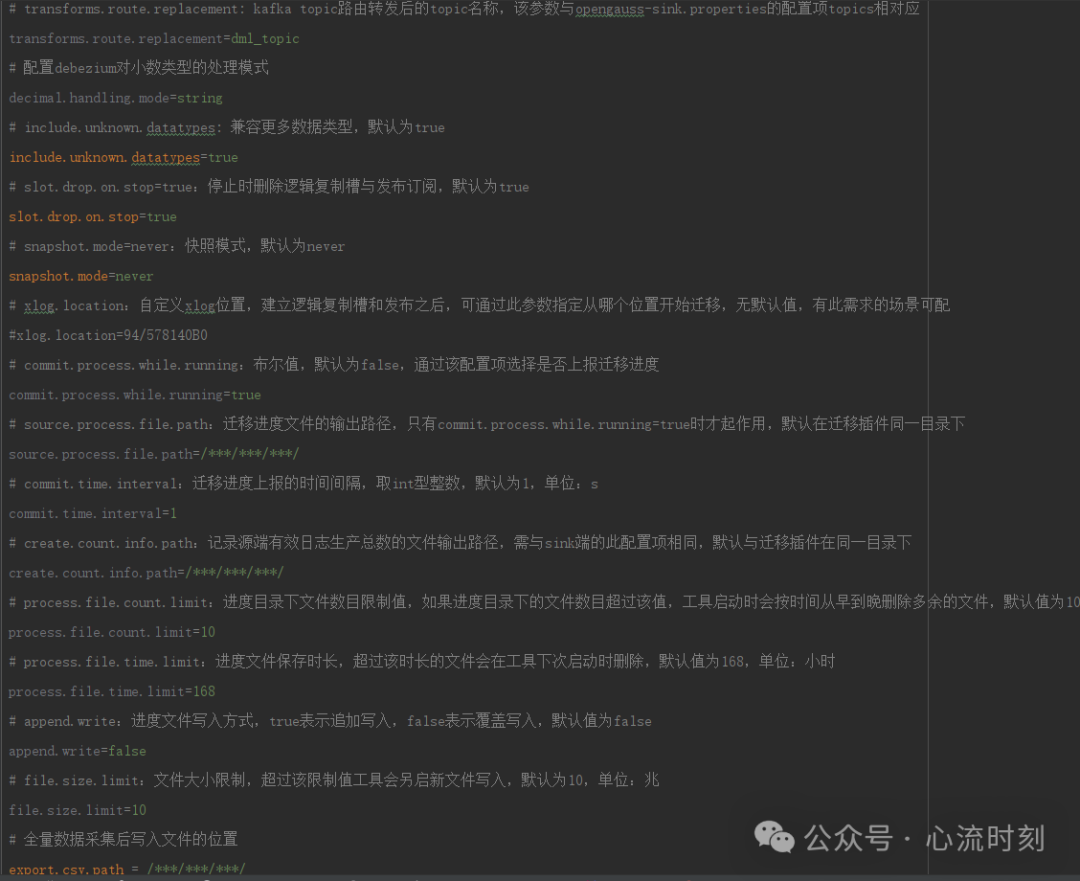Click comment describing file.size.limit
The image size is (1080, 881).
(x=334, y=780)
